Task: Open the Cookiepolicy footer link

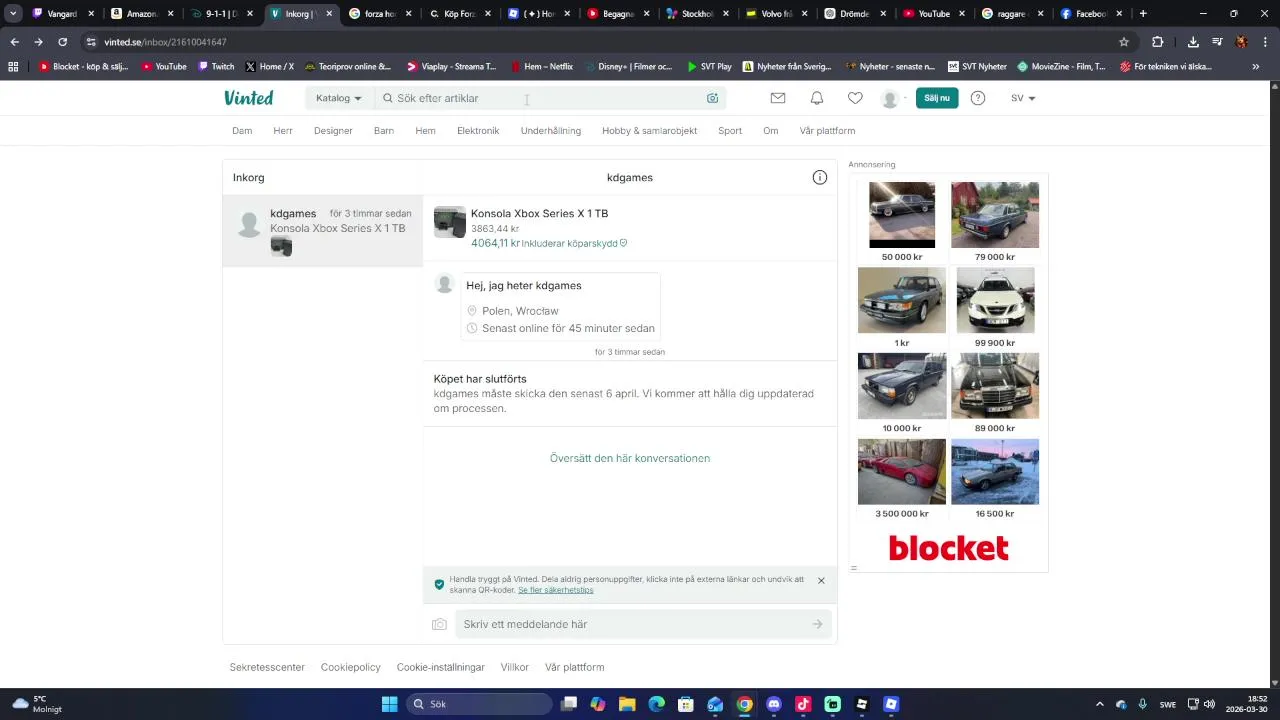Action: tap(350, 667)
